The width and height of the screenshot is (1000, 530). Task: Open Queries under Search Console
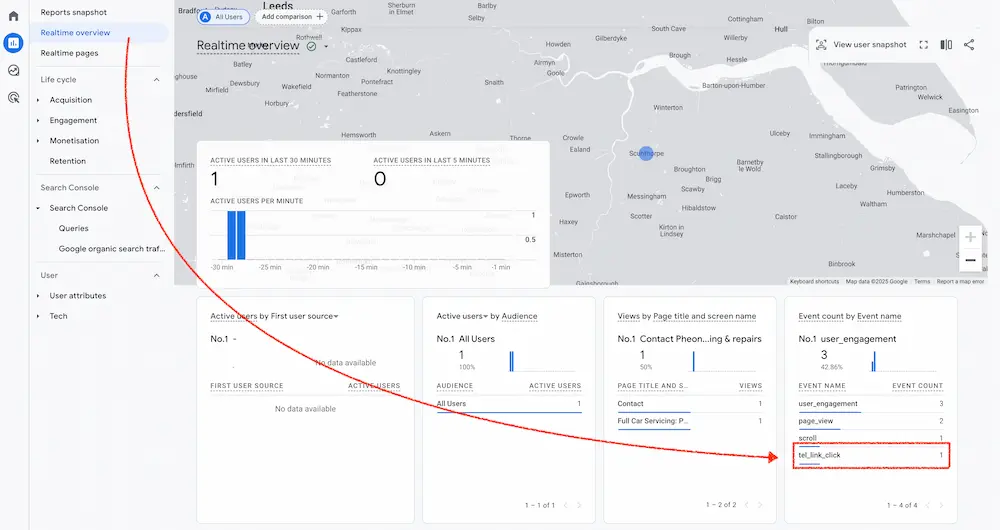[73, 228]
